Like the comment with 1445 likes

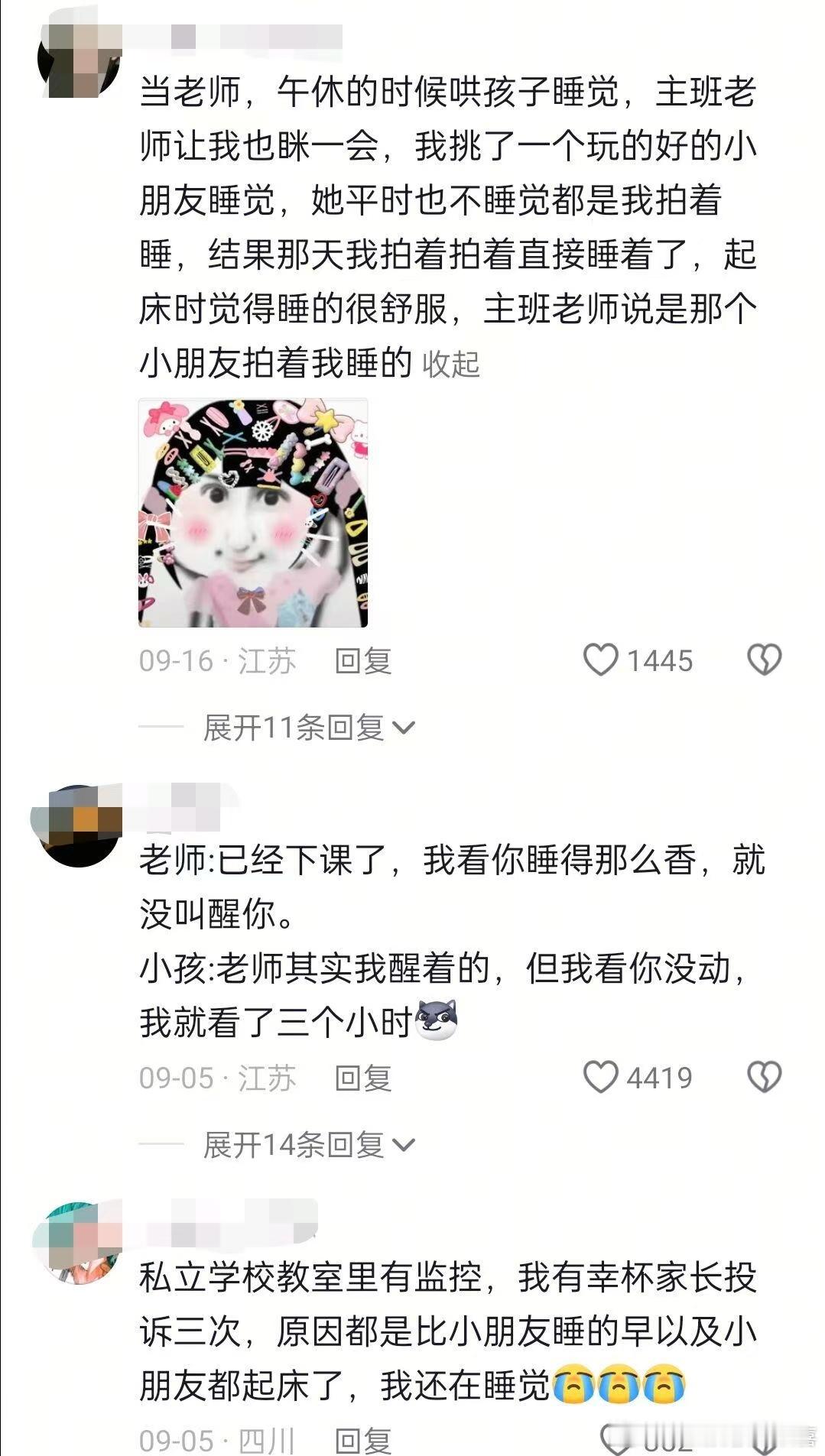click(600, 660)
